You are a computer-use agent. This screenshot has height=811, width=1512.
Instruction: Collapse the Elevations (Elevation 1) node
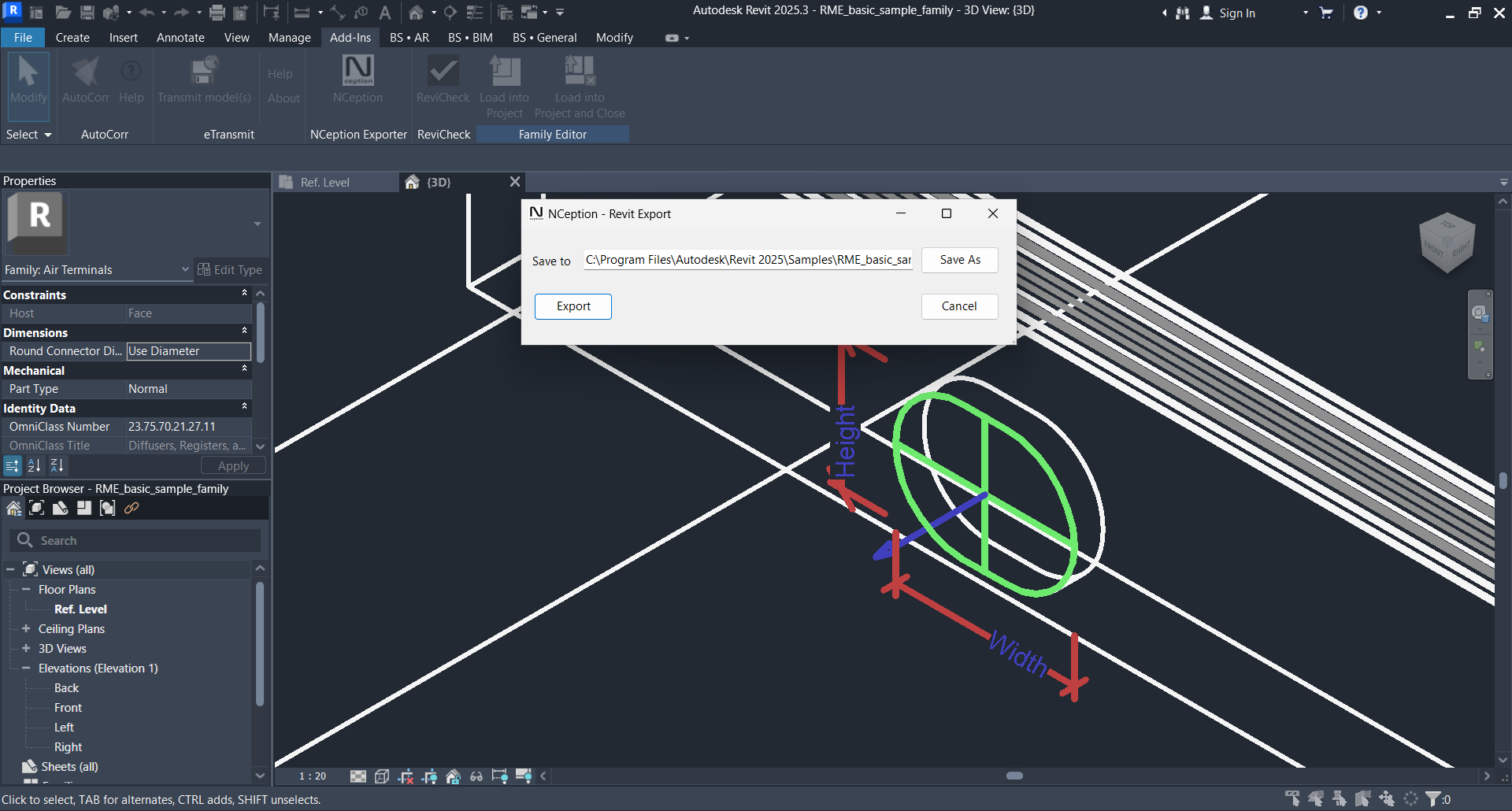click(26, 668)
